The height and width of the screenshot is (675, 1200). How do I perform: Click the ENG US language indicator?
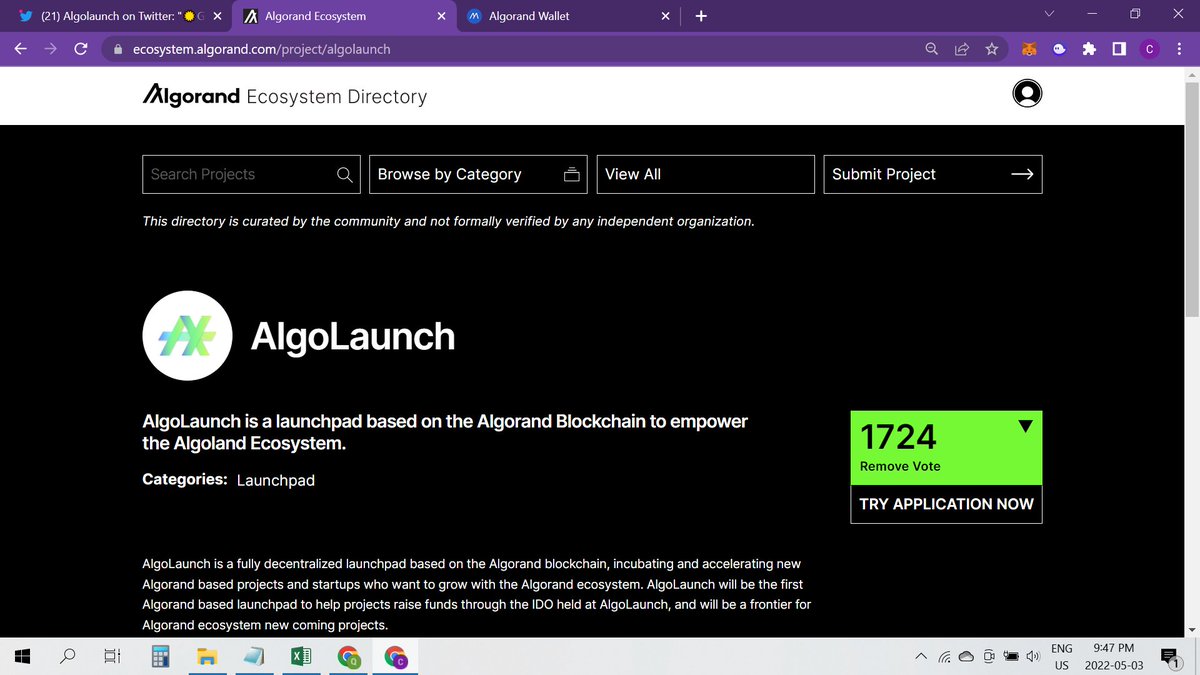point(1061,656)
